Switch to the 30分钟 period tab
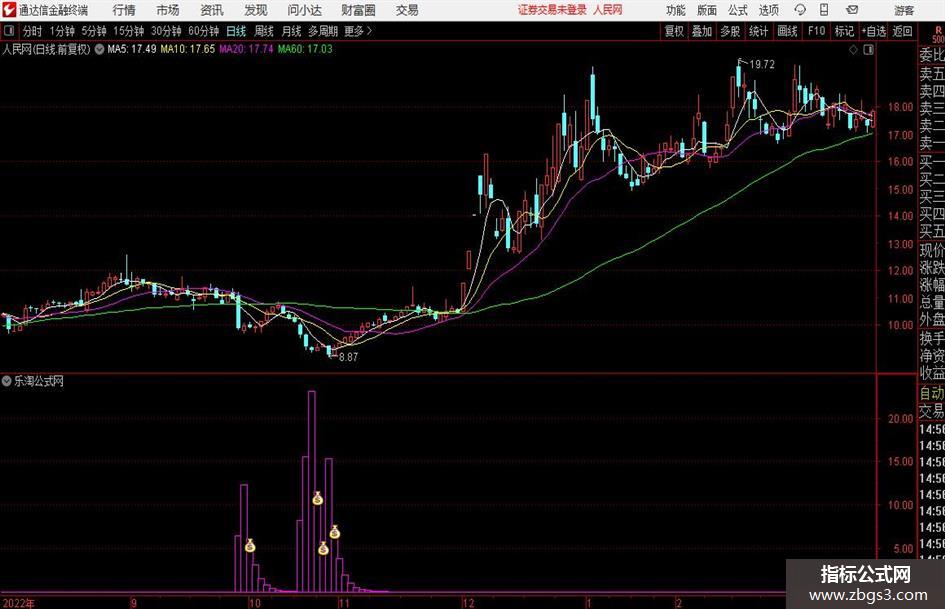 (x=166, y=31)
